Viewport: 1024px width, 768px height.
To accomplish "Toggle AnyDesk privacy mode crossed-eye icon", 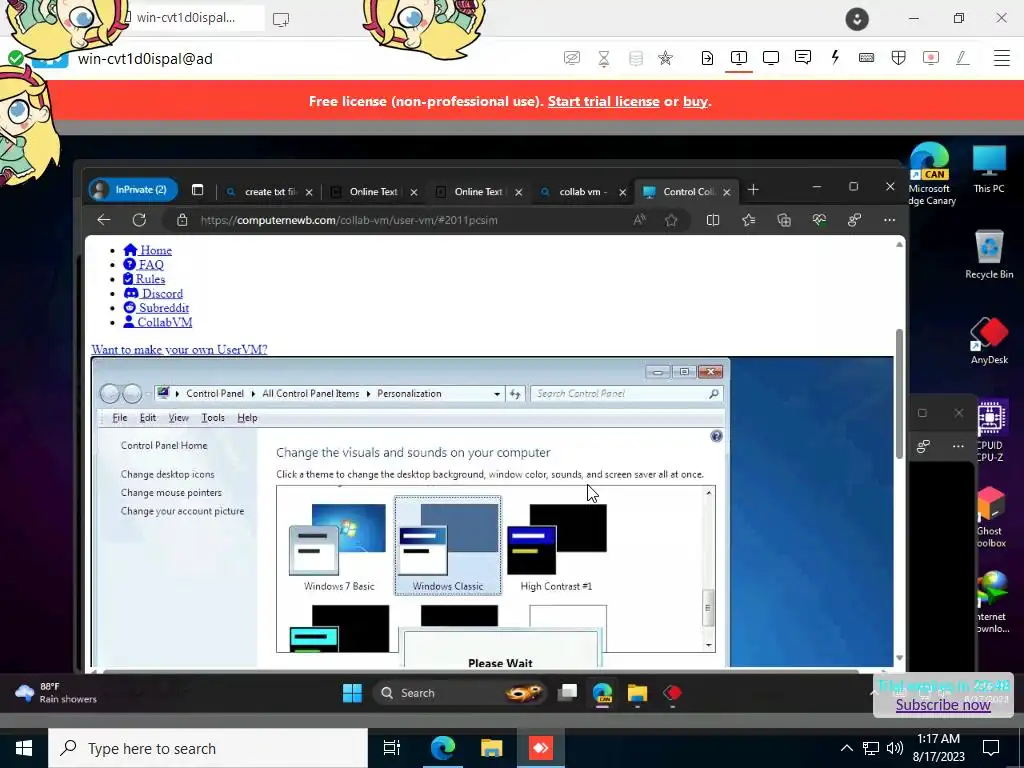I will point(571,58).
